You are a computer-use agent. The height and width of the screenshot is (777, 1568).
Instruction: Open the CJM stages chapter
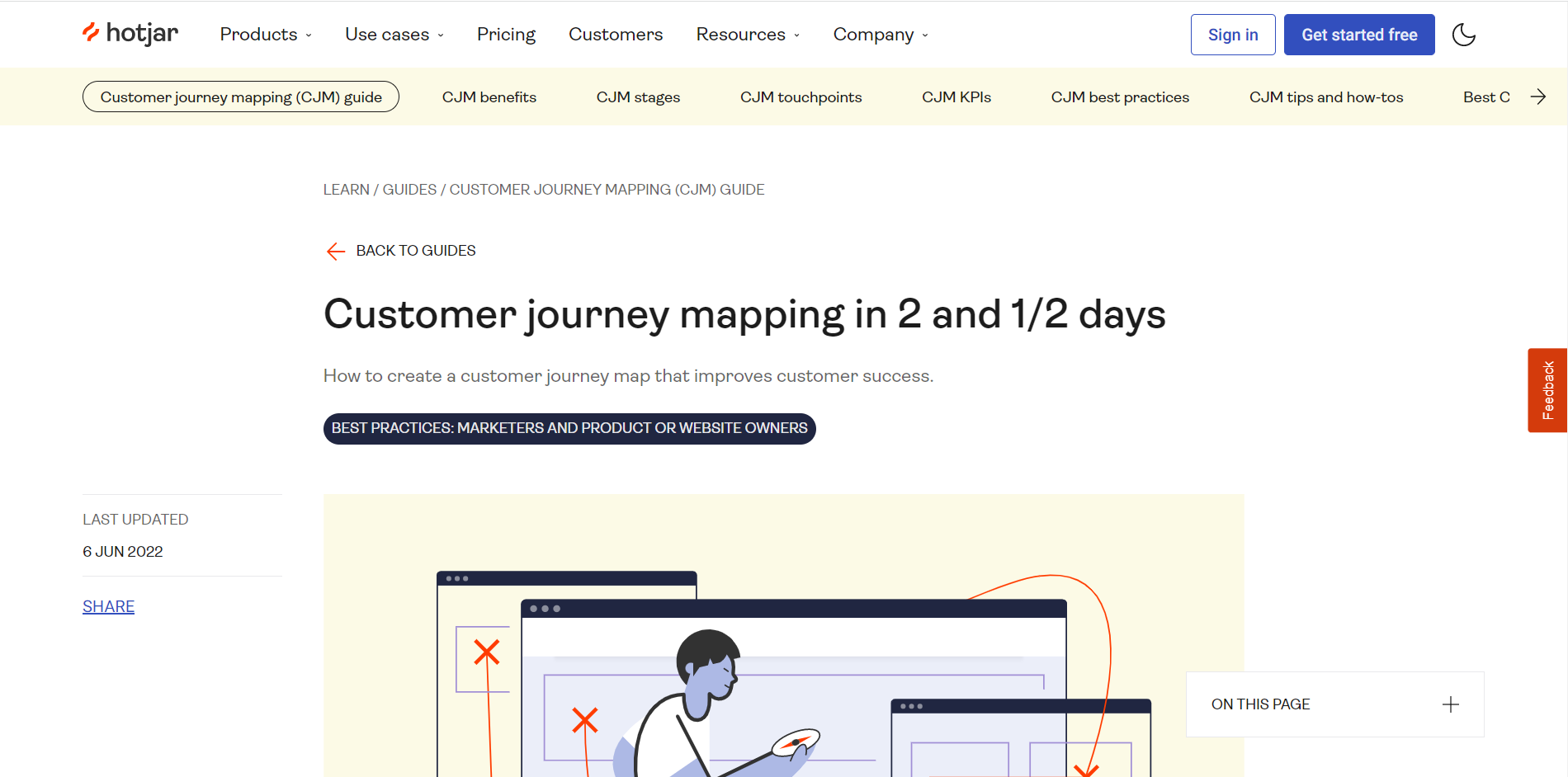click(x=638, y=97)
